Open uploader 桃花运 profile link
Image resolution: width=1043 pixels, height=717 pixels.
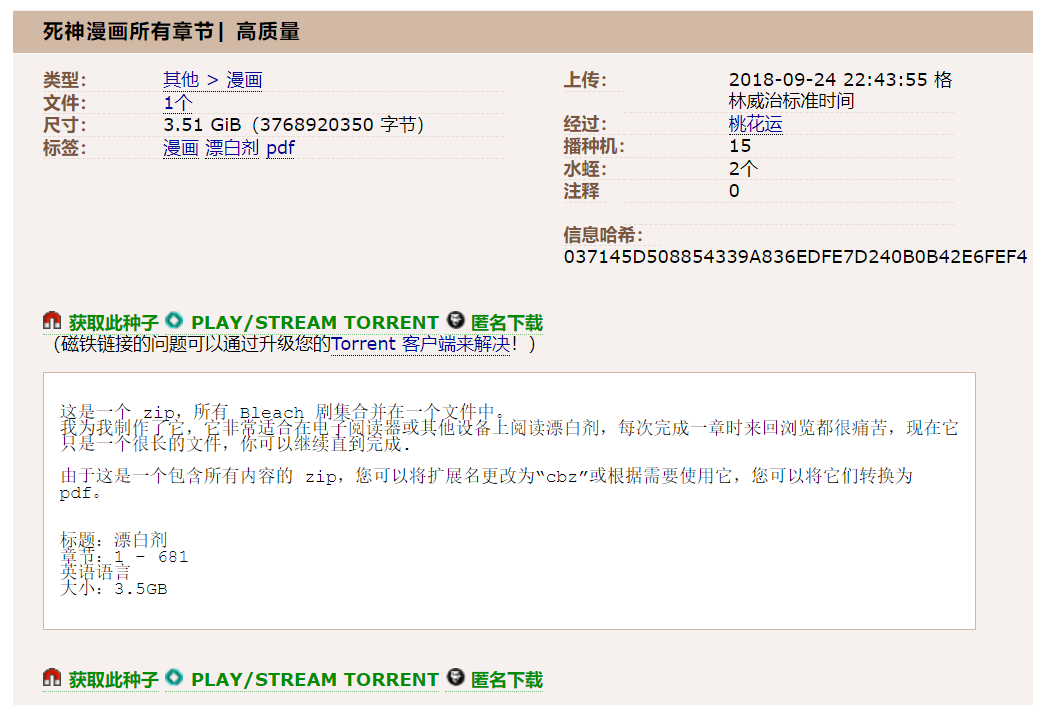756,124
